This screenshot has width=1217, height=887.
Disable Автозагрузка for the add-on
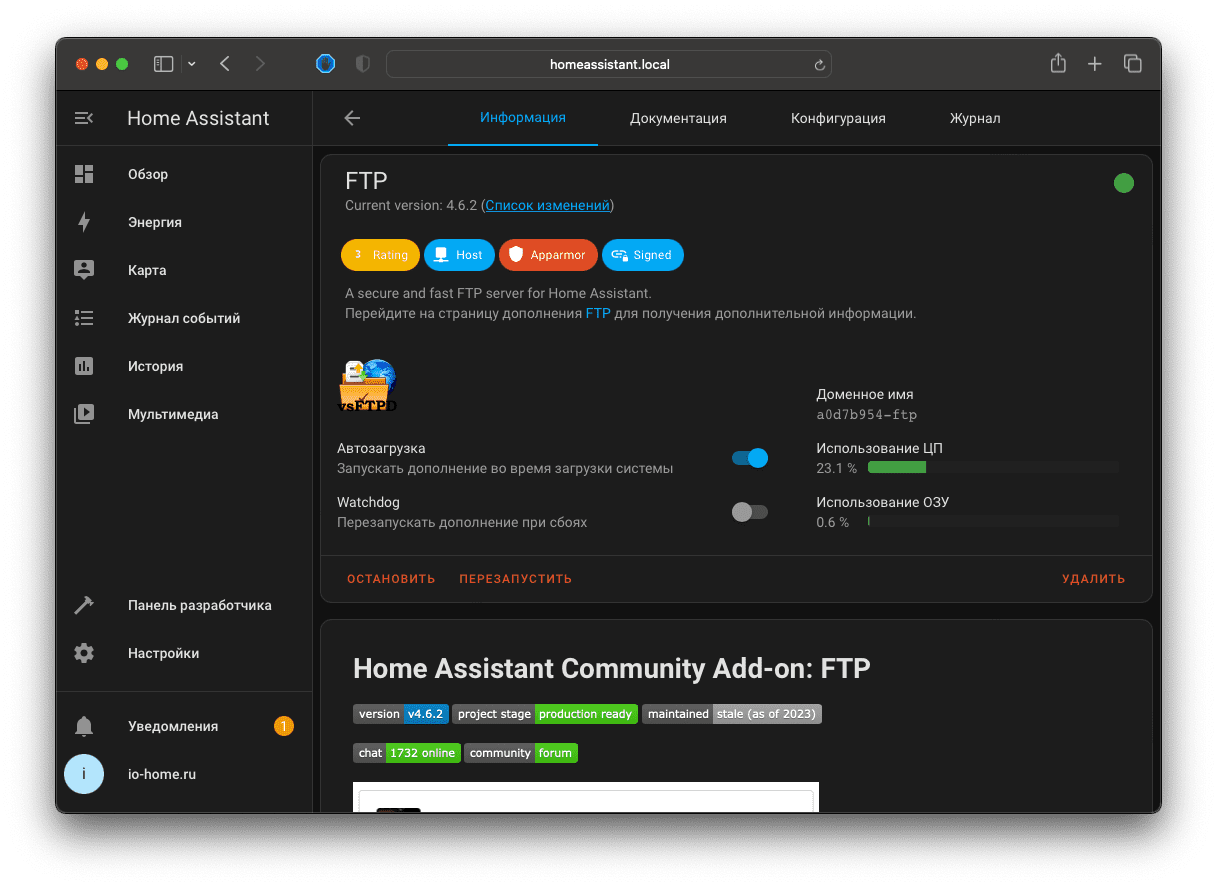(749, 457)
